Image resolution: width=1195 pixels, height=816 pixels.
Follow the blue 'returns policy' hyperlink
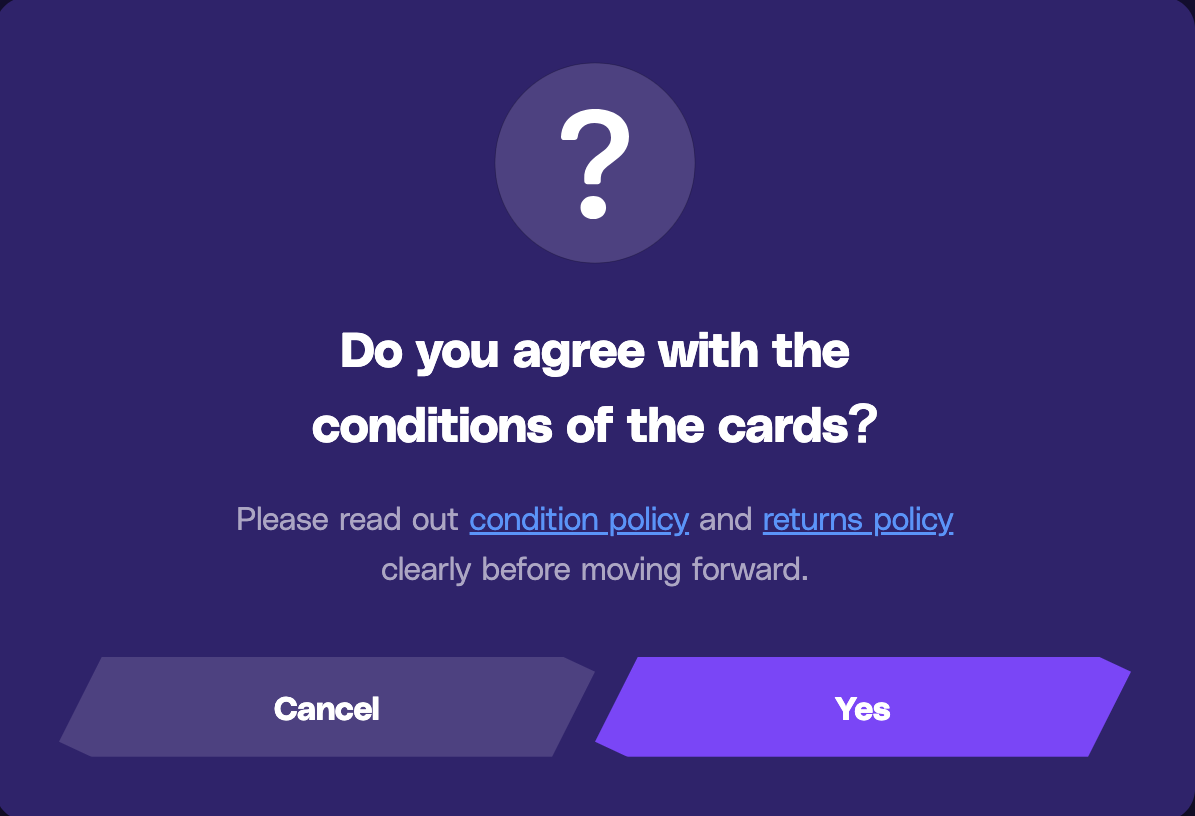pos(858,520)
